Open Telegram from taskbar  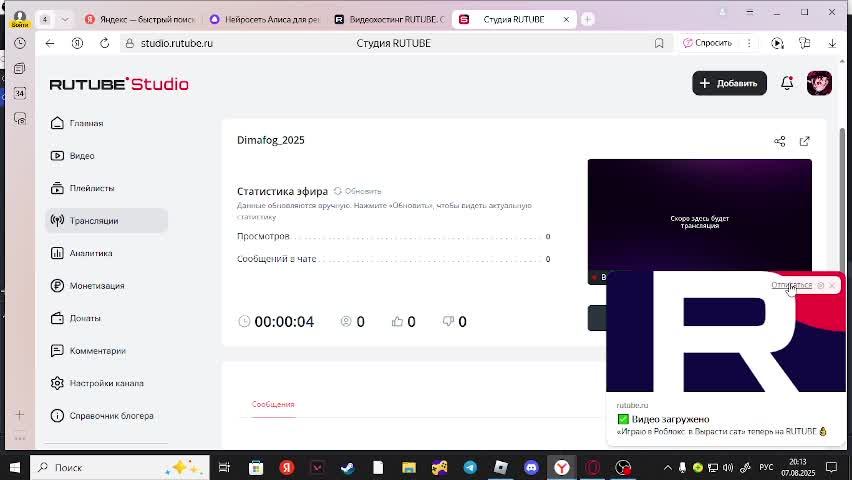point(470,467)
